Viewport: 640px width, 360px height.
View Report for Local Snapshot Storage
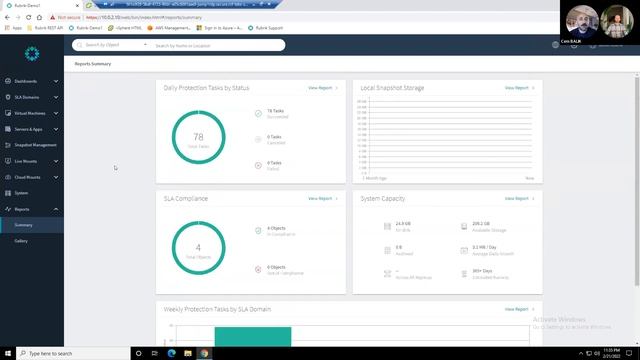[520, 88]
